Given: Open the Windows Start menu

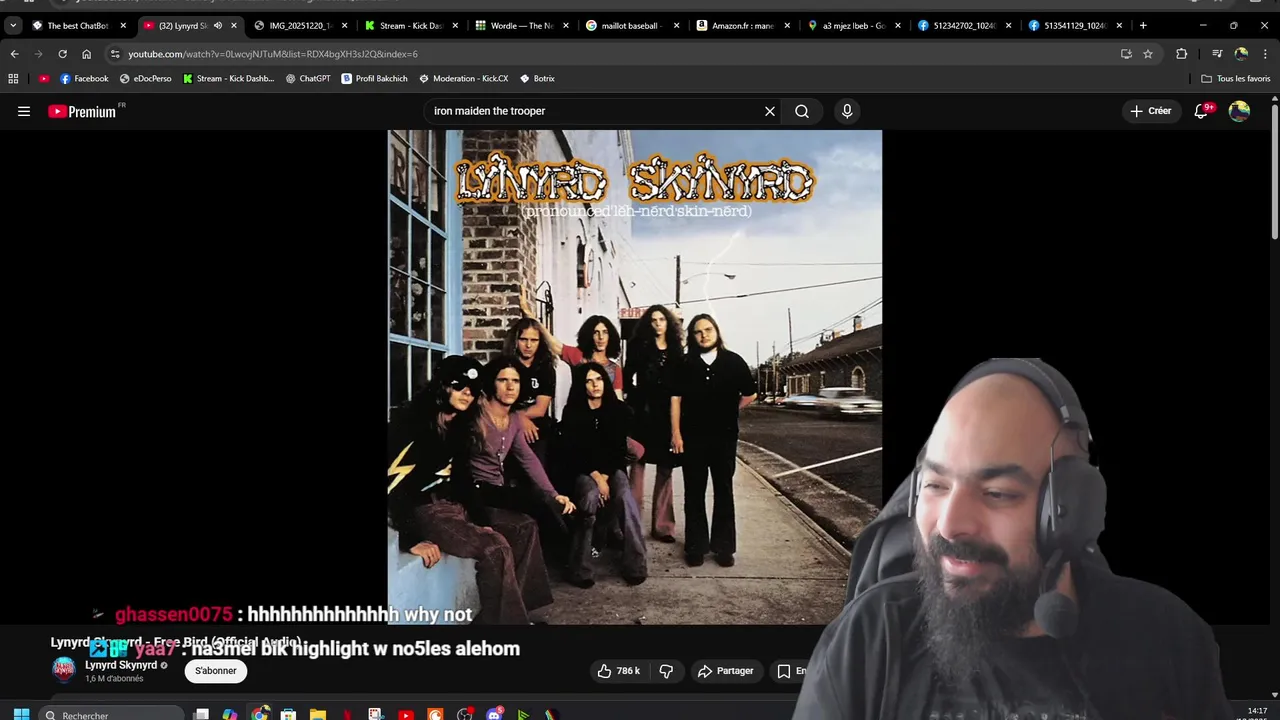Looking at the screenshot, I should pyautogui.click(x=21, y=715).
